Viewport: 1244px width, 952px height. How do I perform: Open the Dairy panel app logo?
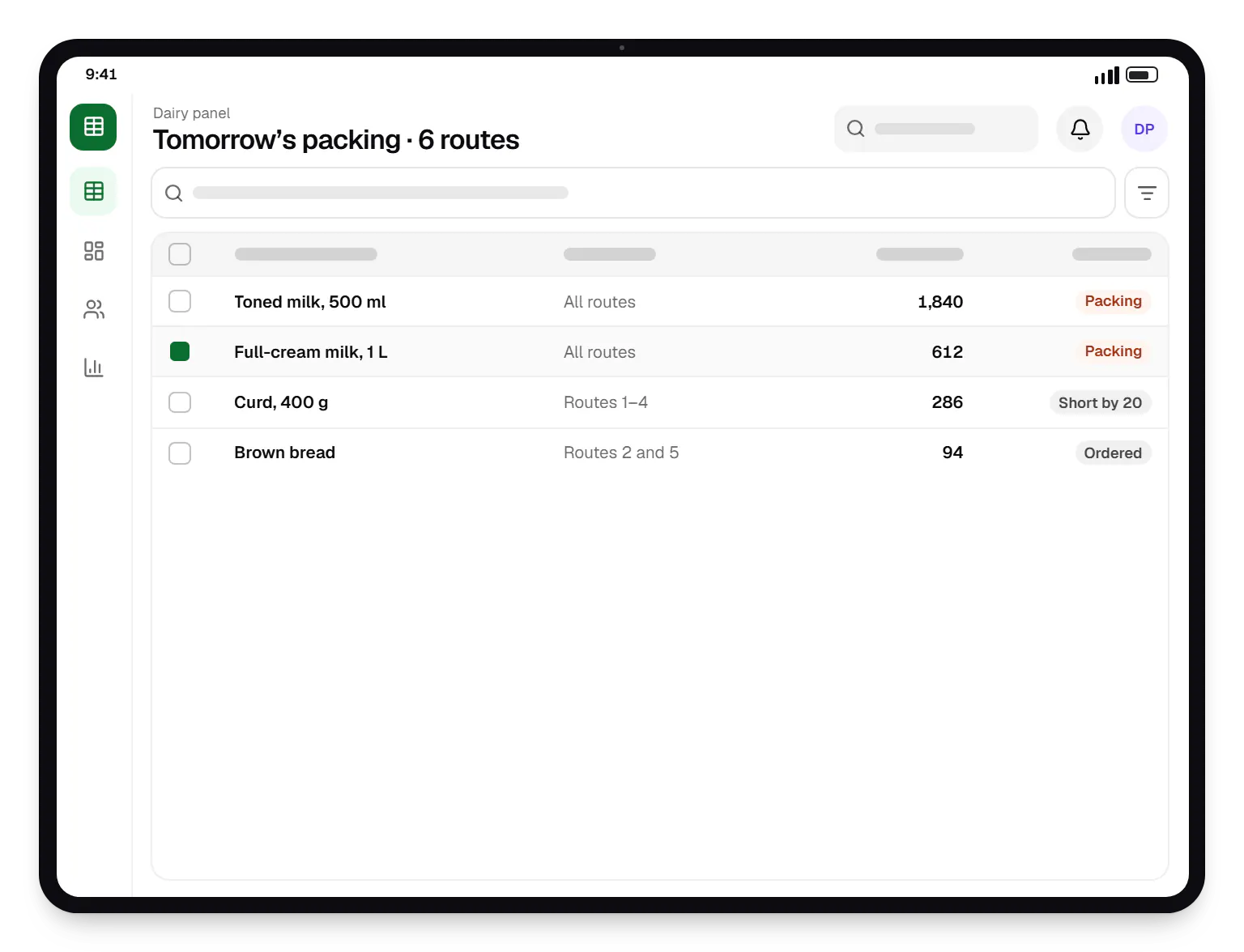[93, 127]
